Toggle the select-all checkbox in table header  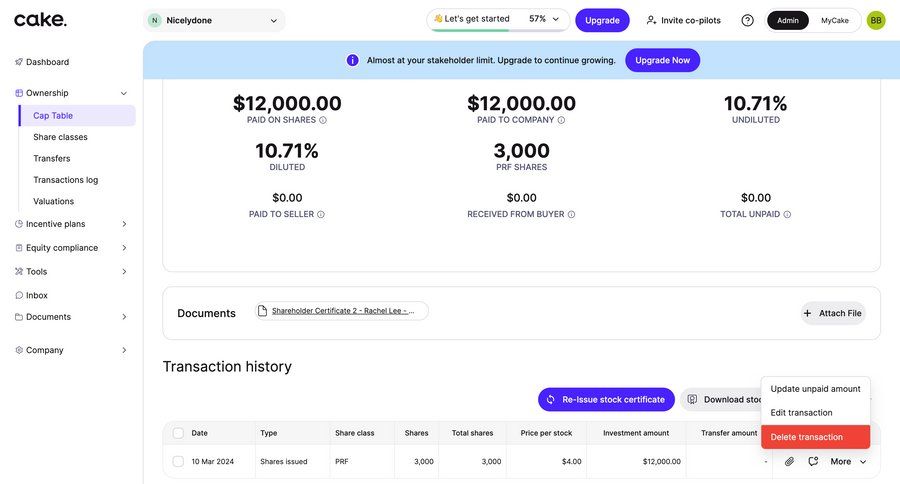click(x=178, y=433)
